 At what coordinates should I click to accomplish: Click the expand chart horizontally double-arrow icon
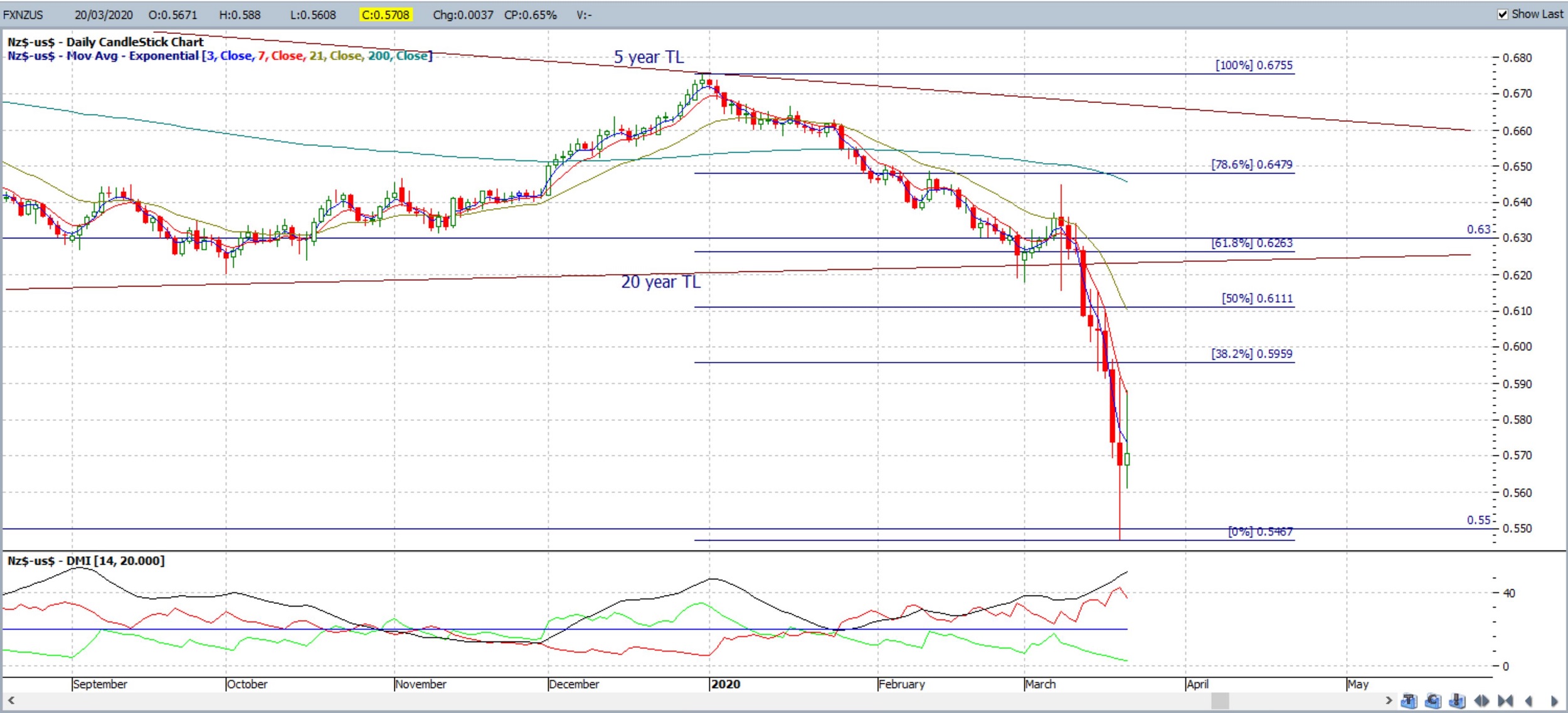click(x=1482, y=700)
